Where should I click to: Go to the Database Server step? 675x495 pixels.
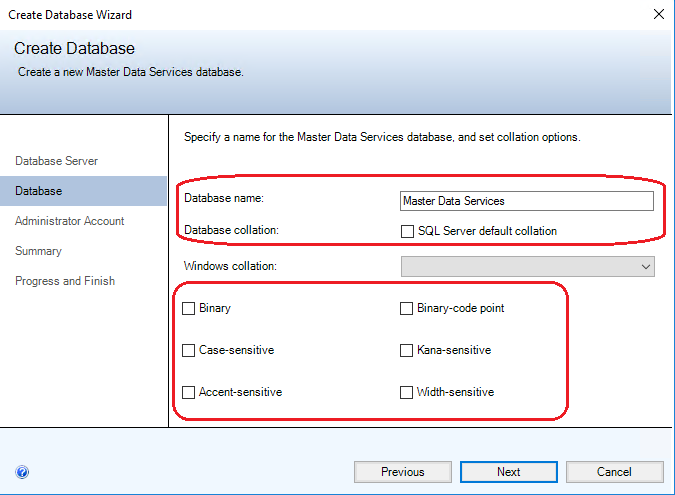pos(56,161)
